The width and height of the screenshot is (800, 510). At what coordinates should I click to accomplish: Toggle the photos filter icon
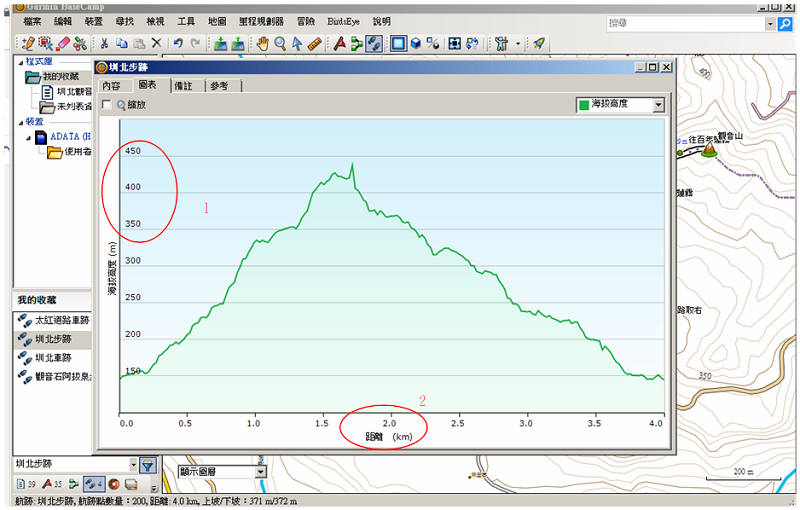click(x=131, y=483)
